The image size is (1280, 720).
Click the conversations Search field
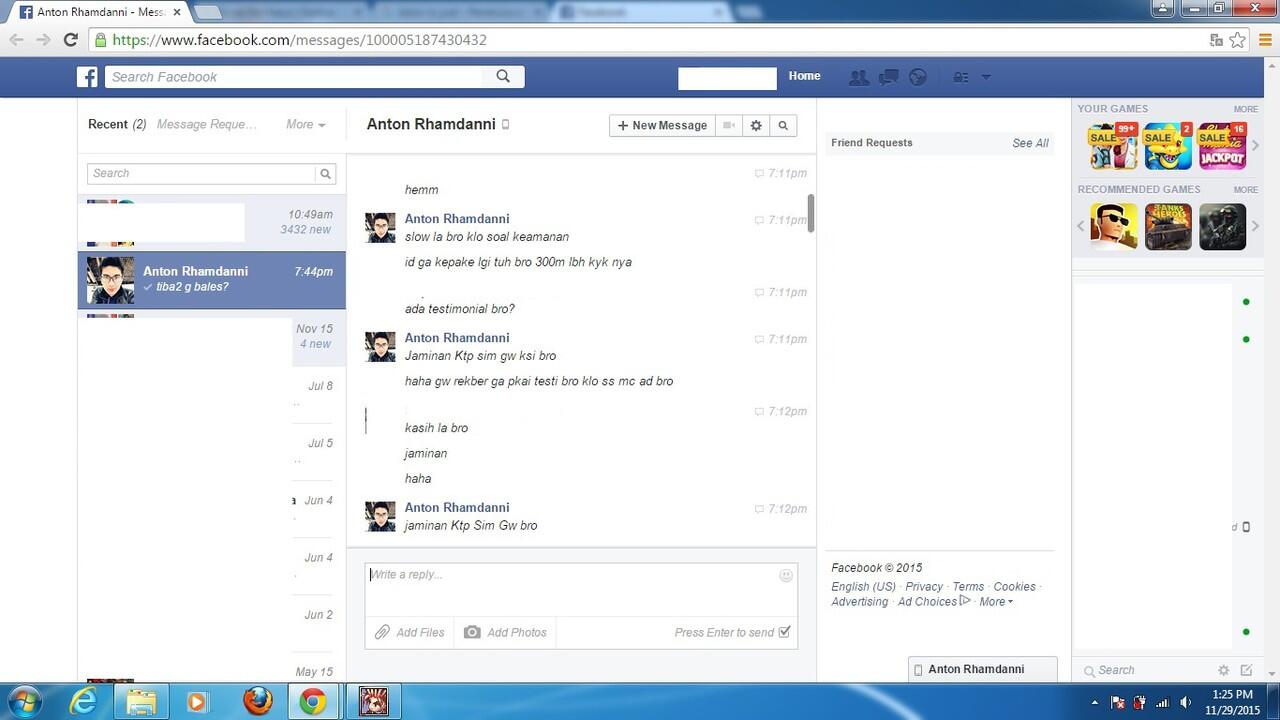pyautogui.click(x=201, y=173)
